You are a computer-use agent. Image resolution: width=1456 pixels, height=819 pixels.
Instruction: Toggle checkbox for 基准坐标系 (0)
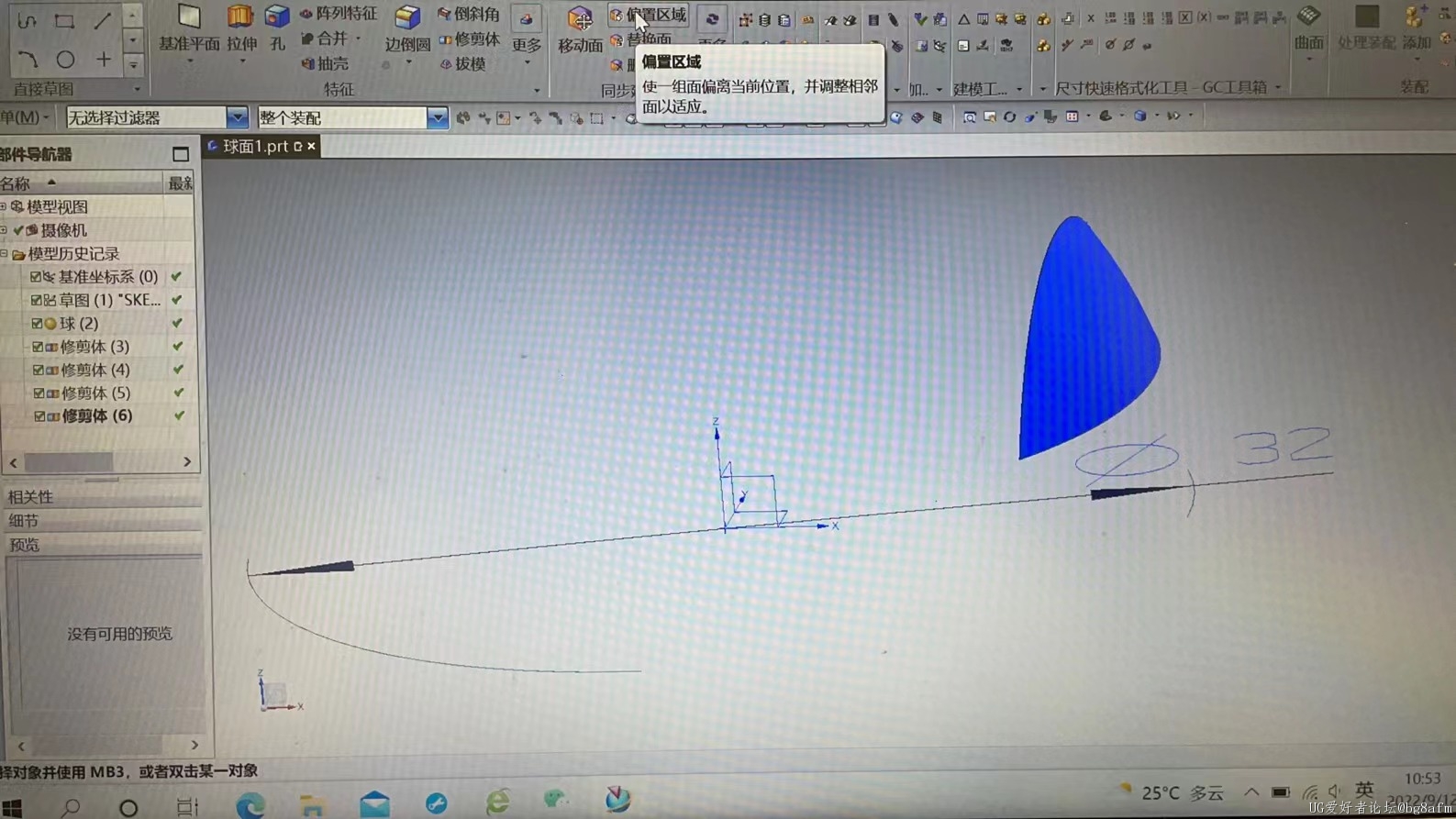[x=36, y=276]
